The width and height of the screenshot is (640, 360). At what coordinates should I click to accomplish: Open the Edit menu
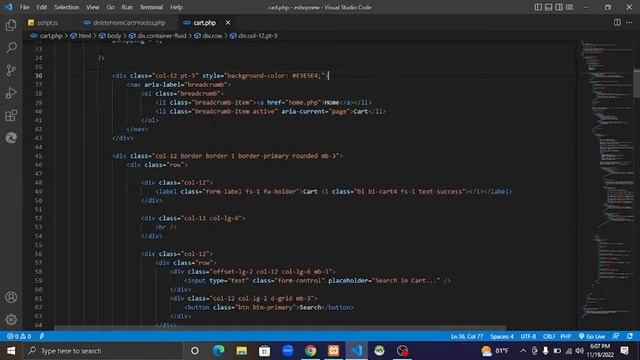(x=42, y=7)
